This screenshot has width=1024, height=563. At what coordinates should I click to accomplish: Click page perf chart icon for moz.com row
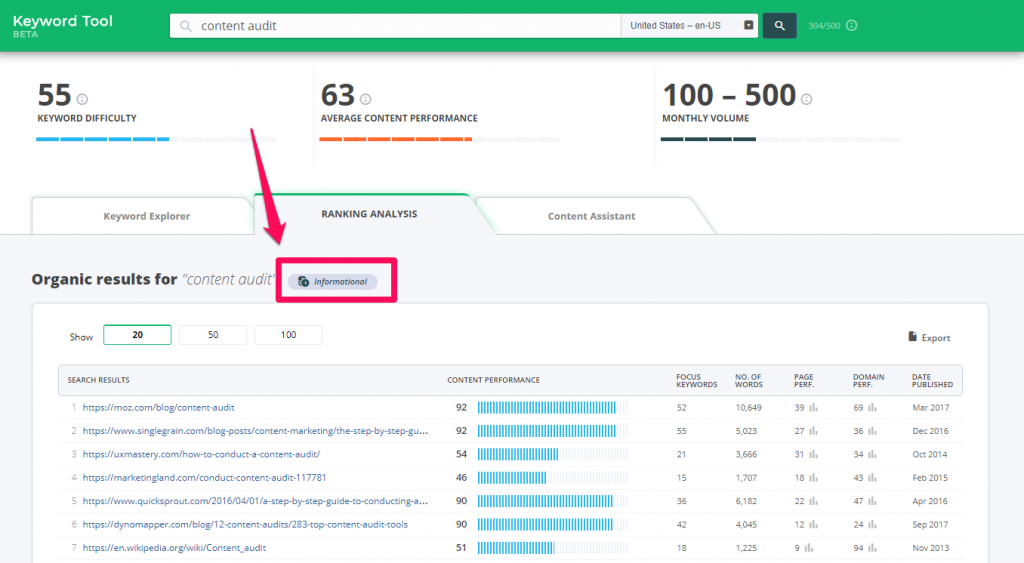pyautogui.click(x=813, y=408)
